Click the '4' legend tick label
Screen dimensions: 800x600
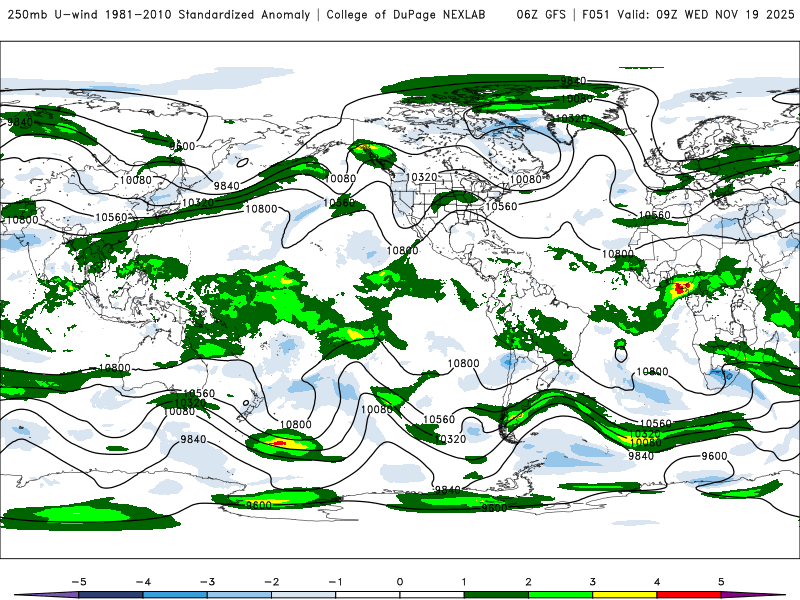pos(657,582)
